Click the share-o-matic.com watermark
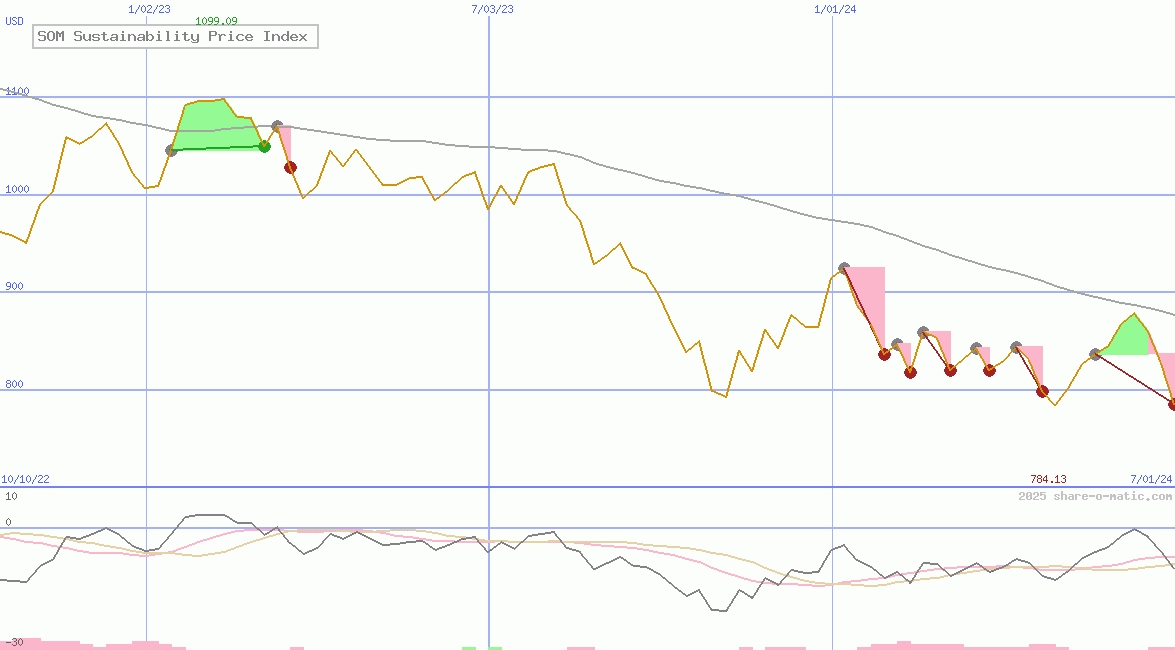 [x=1095, y=496]
